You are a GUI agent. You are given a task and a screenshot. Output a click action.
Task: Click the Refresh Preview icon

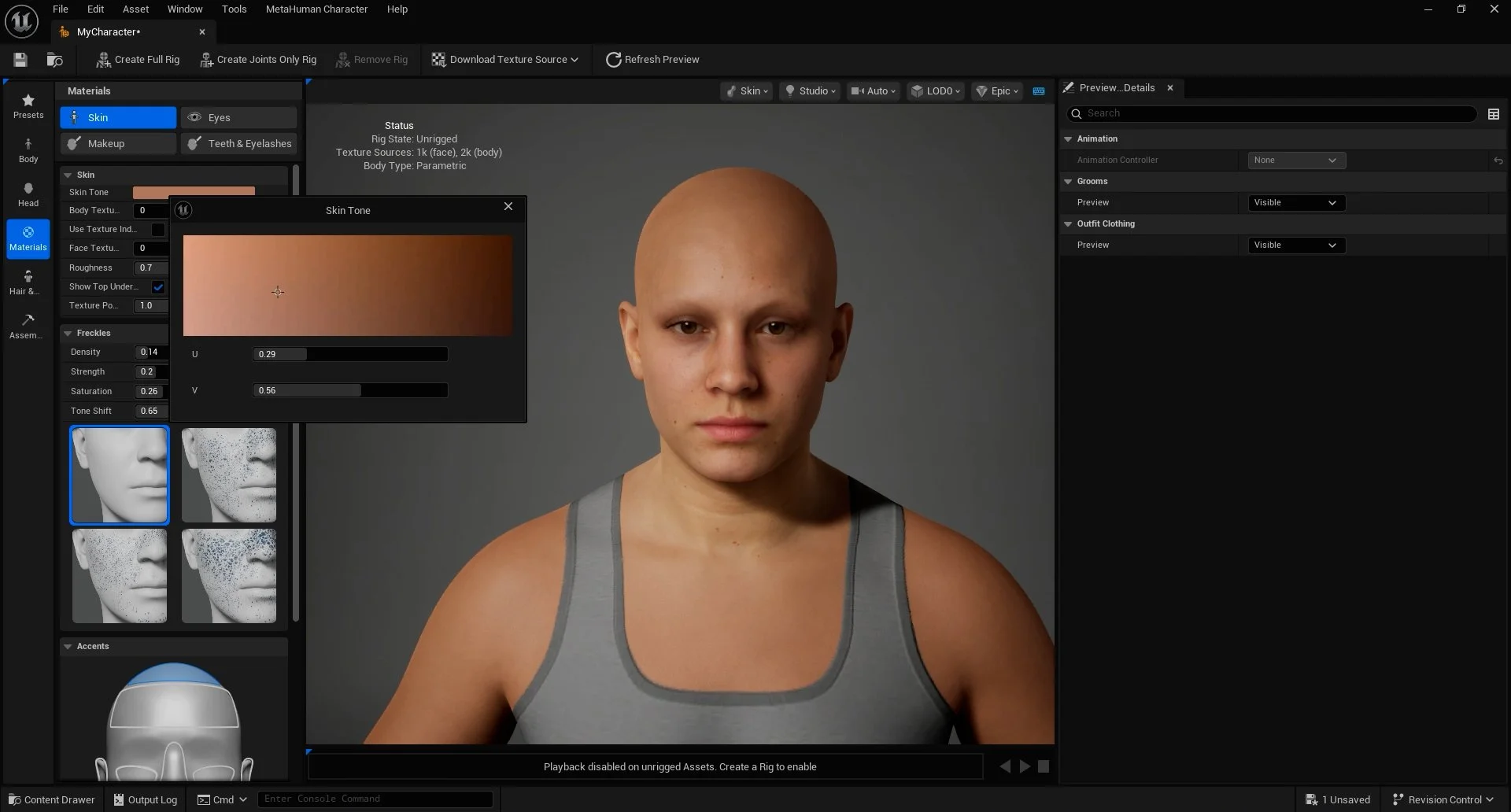point(613,60)
